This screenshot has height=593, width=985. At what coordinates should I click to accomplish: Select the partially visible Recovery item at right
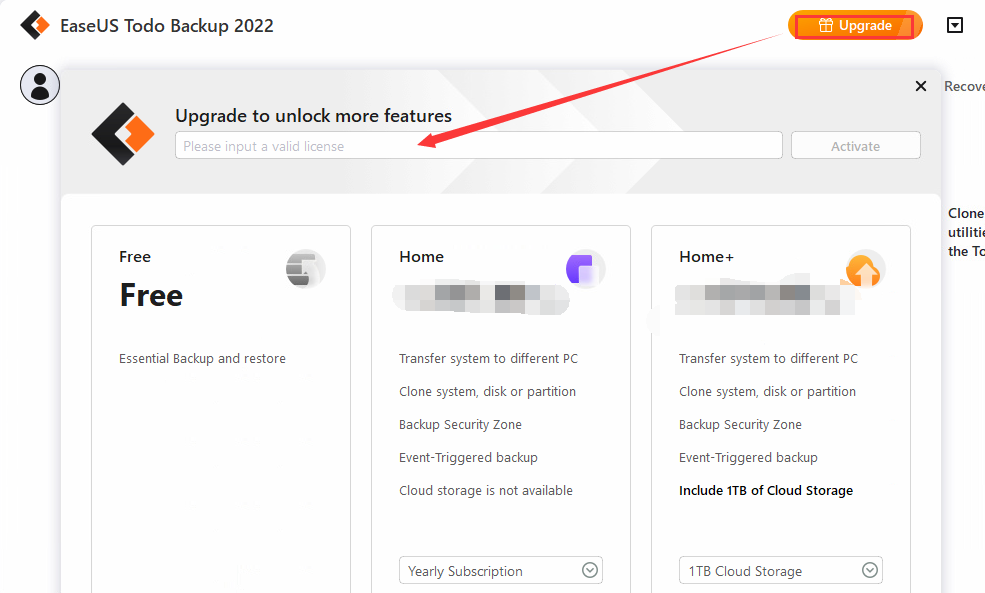point(964,87)
